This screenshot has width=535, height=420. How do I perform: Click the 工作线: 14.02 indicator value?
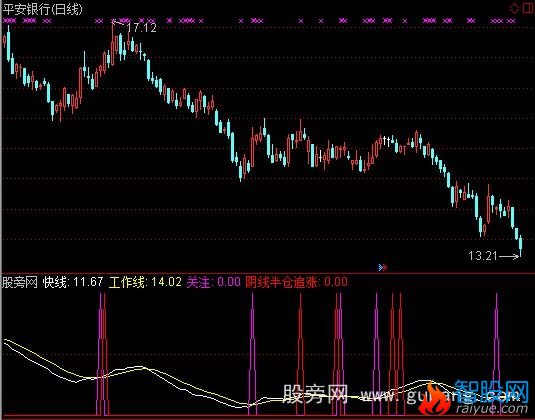coord(145,282)
